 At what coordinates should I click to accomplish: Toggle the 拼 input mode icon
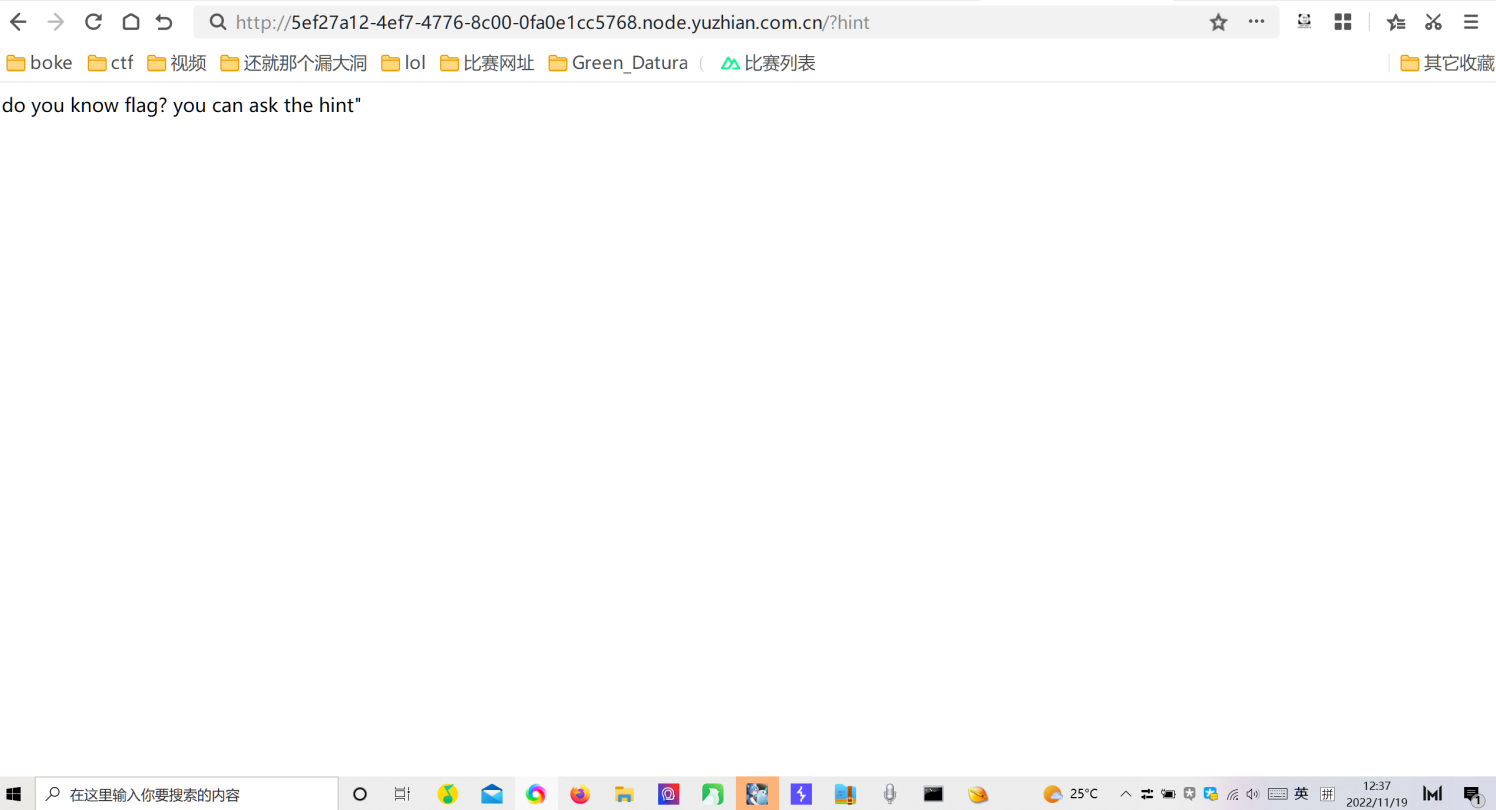(x=1326, y=793)
